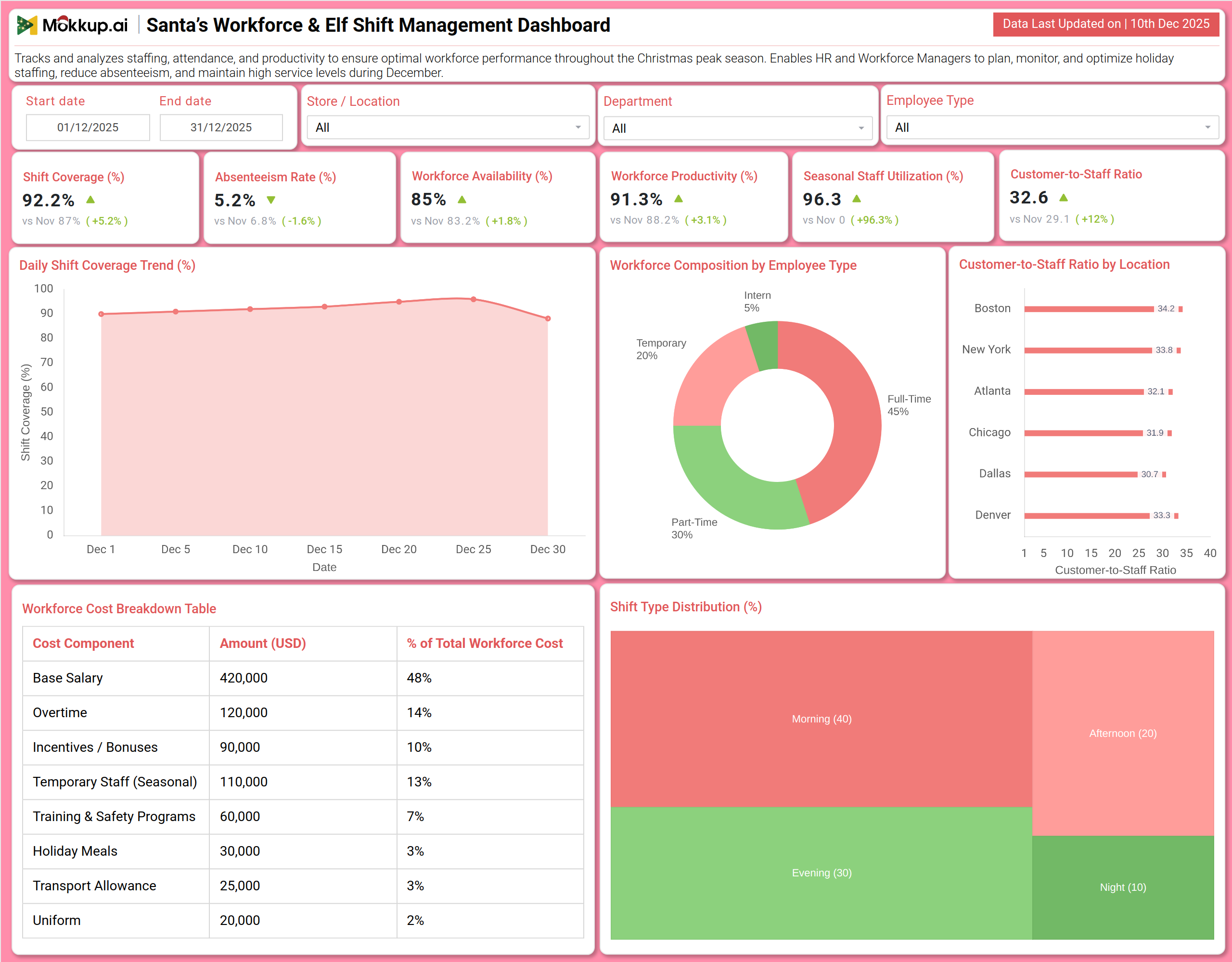Click the Workforce Productivity up-trend arrow
1232x962 pixels.
click(679, 199)
